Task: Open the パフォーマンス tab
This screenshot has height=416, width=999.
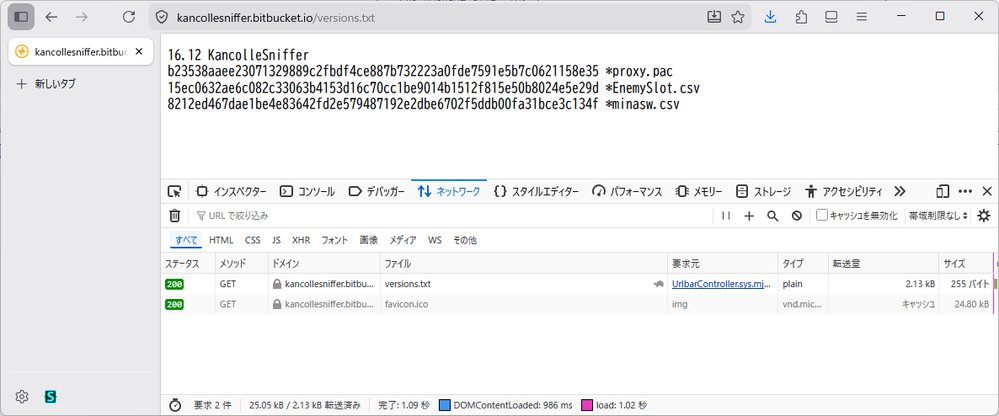Action: [628, 191]
